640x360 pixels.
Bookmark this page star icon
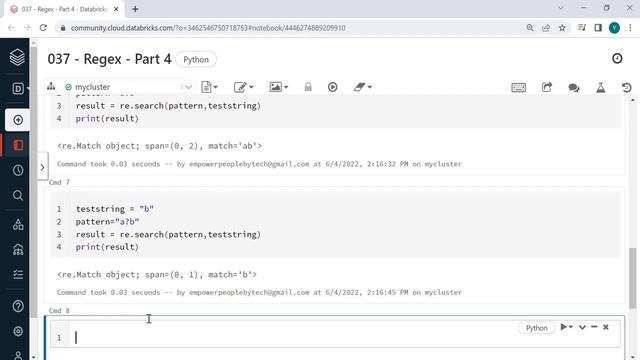[562, 28]
